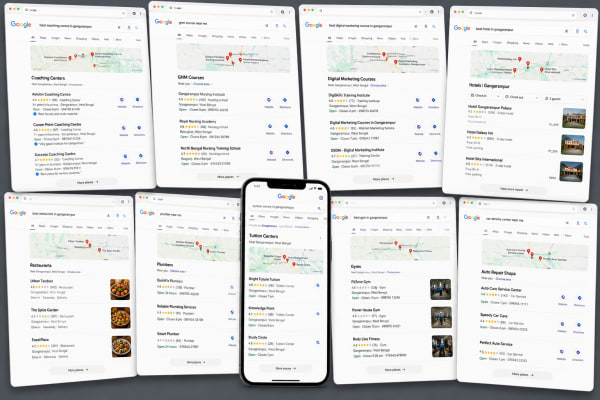Click DSOM - Digital Marketing Institute listing title
Viewport: 600px width, 400px height.
[x=357, y=150]
